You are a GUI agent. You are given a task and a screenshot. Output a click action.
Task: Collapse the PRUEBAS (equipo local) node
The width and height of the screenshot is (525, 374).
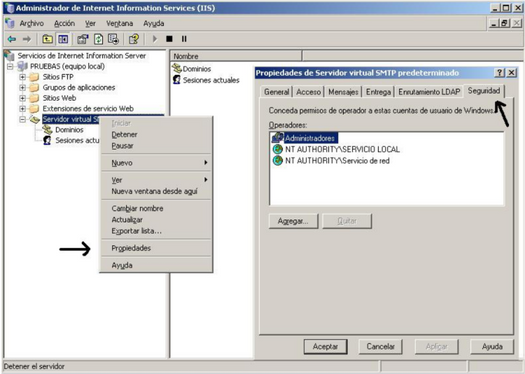[x=10, y=67]
